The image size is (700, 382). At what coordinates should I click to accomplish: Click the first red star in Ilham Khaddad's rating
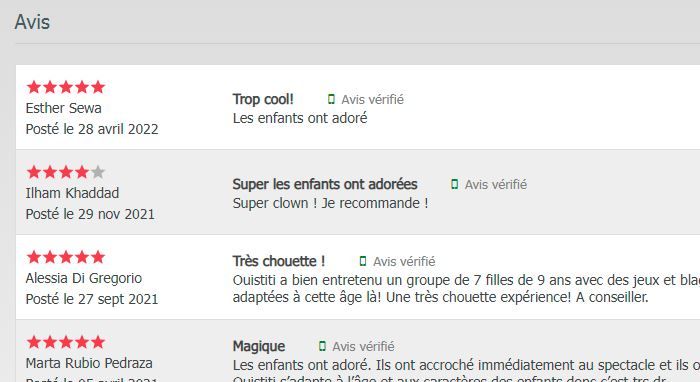point(33,172)
